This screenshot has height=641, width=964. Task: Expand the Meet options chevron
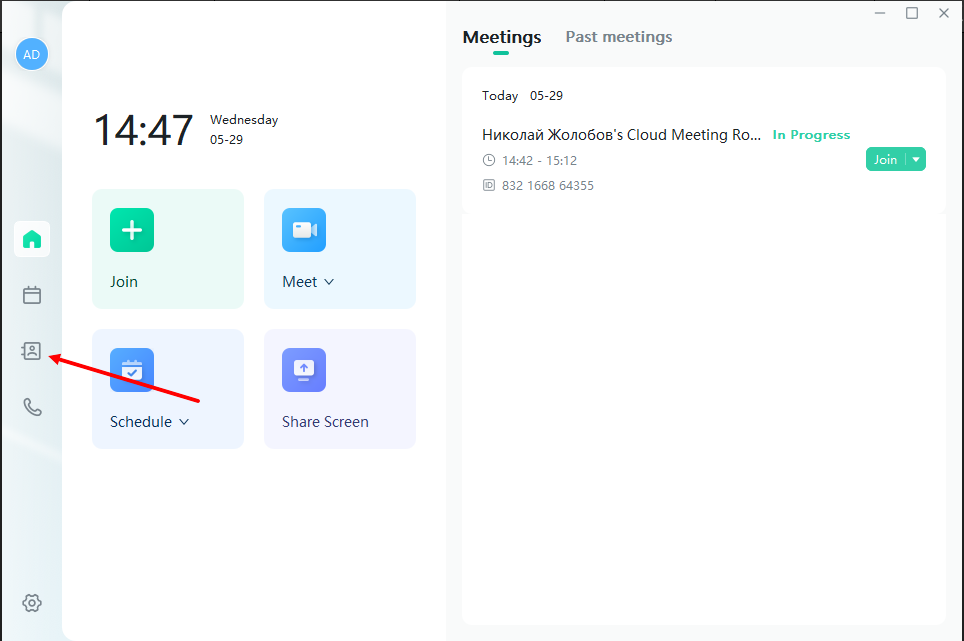[x=329, y=281]
